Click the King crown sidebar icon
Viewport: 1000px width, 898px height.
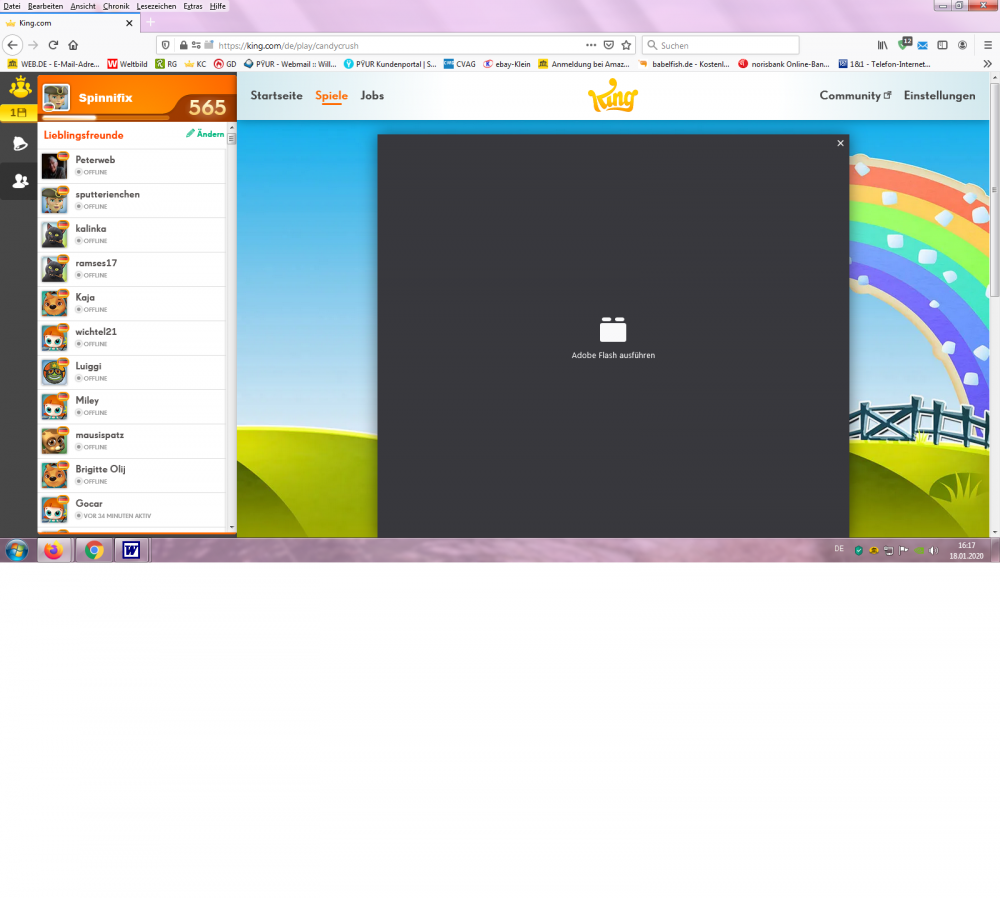pyautogui.click(x=20, y=87)
